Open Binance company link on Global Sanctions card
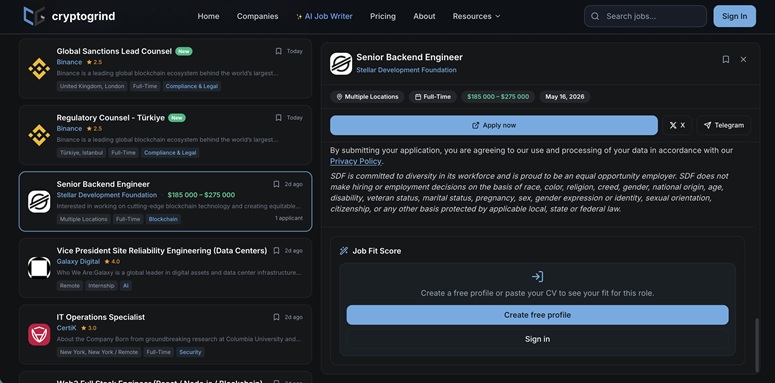Screen dimensions: 775x383 (x=69, y=62)
